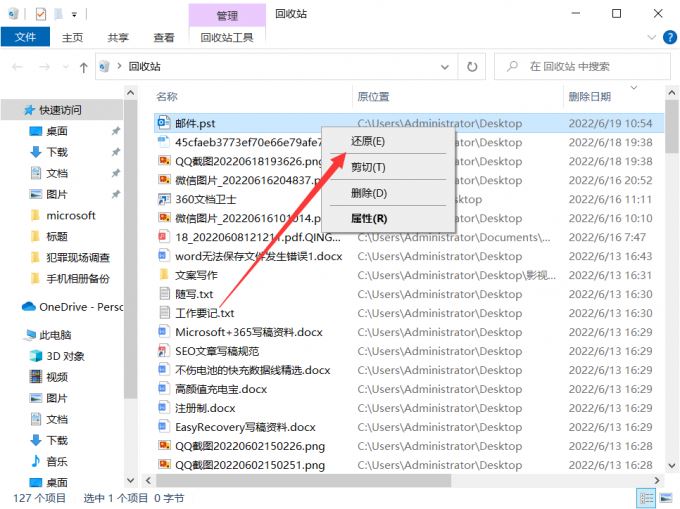
Task: Click the 邮件.pst file icon
Action: (164, 123)
